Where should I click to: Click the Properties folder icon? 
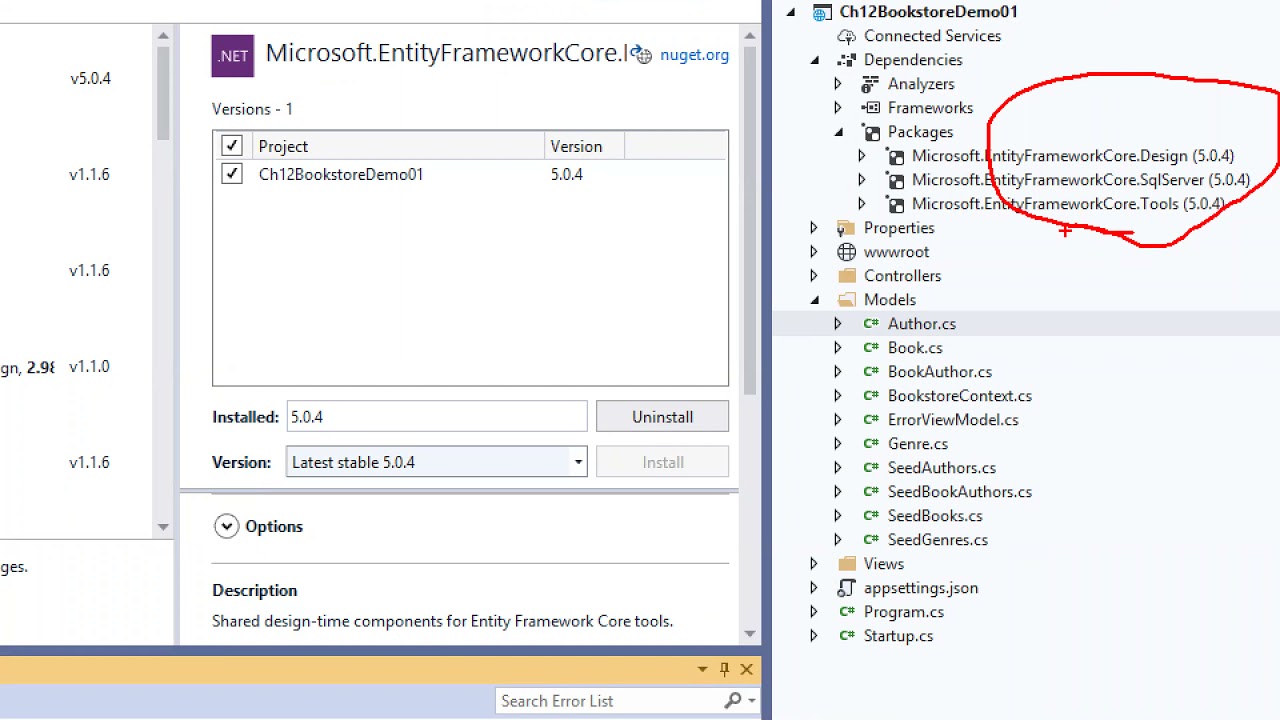pyautogui.click(x=846, y=228)
